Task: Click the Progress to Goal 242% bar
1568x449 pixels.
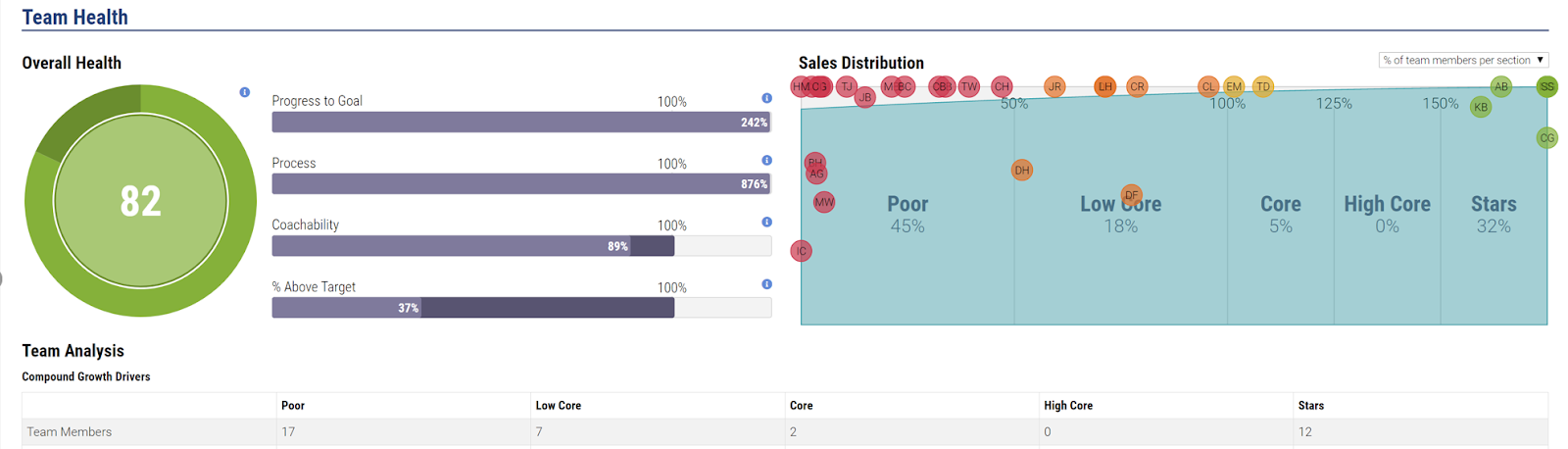Action: coord(520,123)
